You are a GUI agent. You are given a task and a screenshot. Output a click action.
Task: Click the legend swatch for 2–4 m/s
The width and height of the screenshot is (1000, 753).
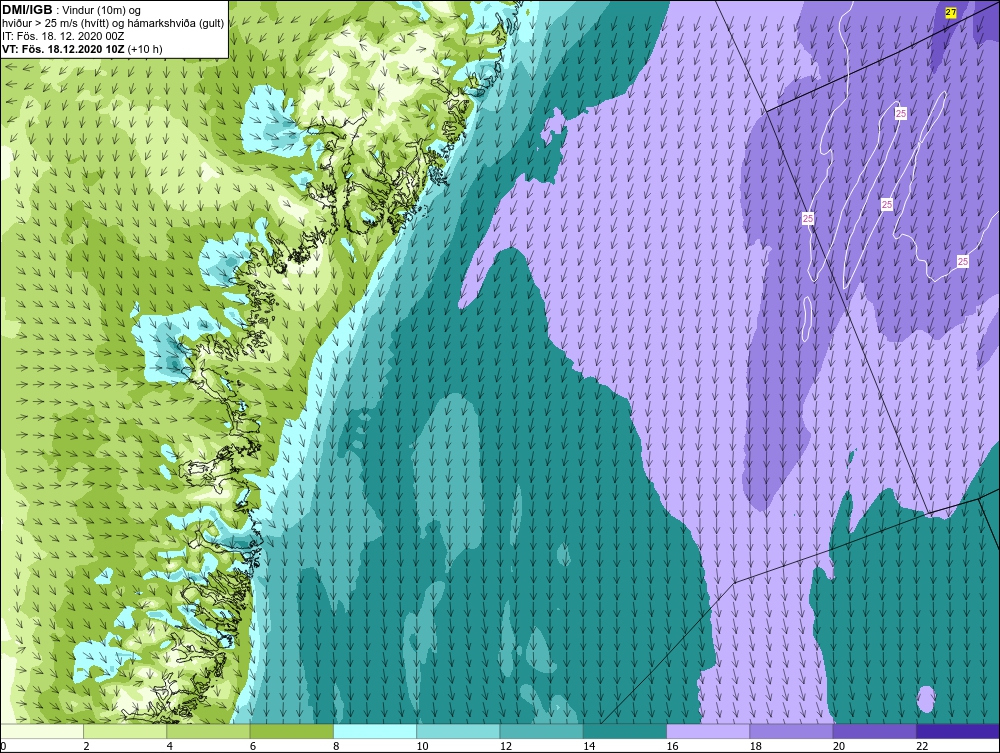(125, 731)
